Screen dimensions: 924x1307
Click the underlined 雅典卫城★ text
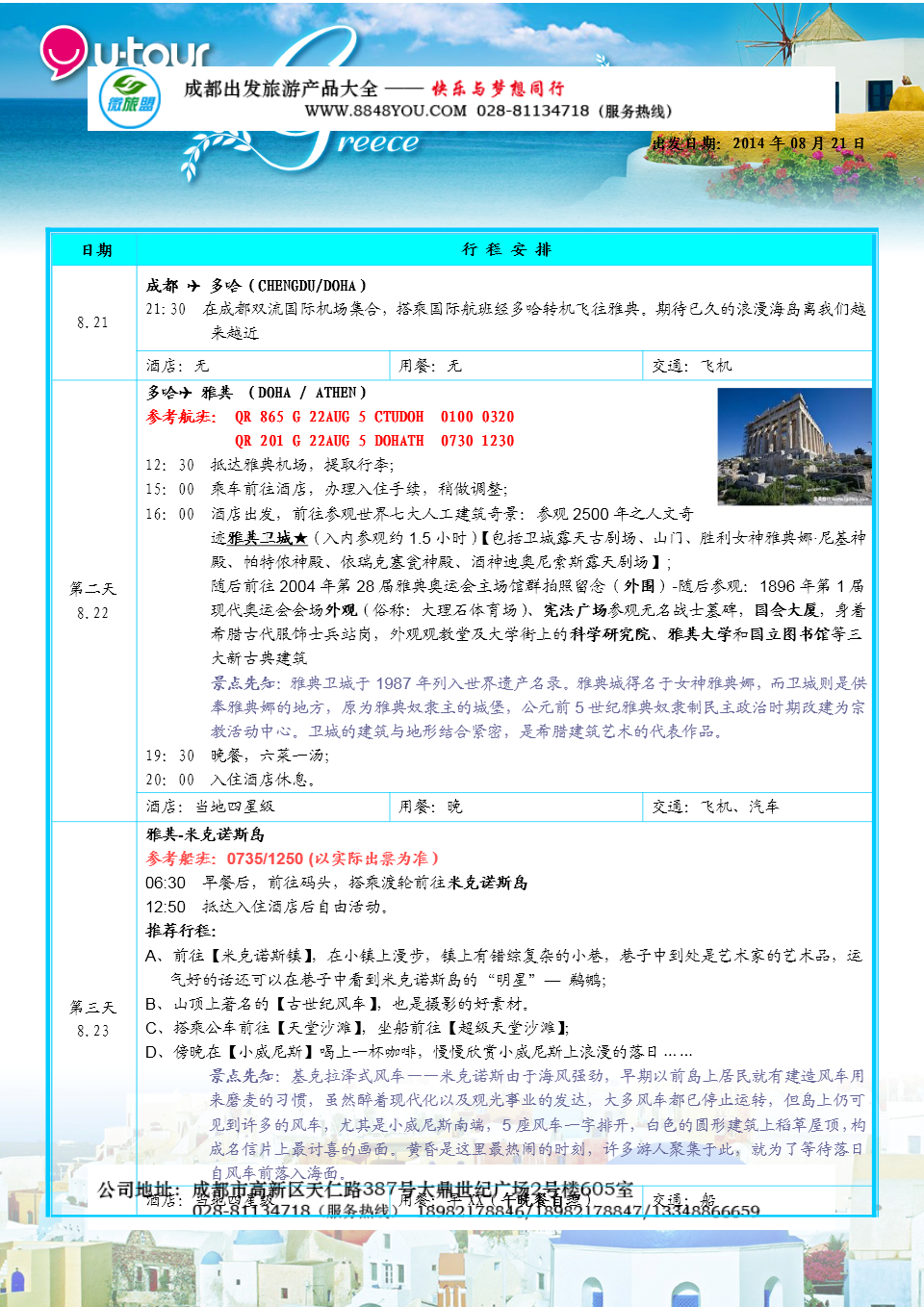[x=268, y=538]
